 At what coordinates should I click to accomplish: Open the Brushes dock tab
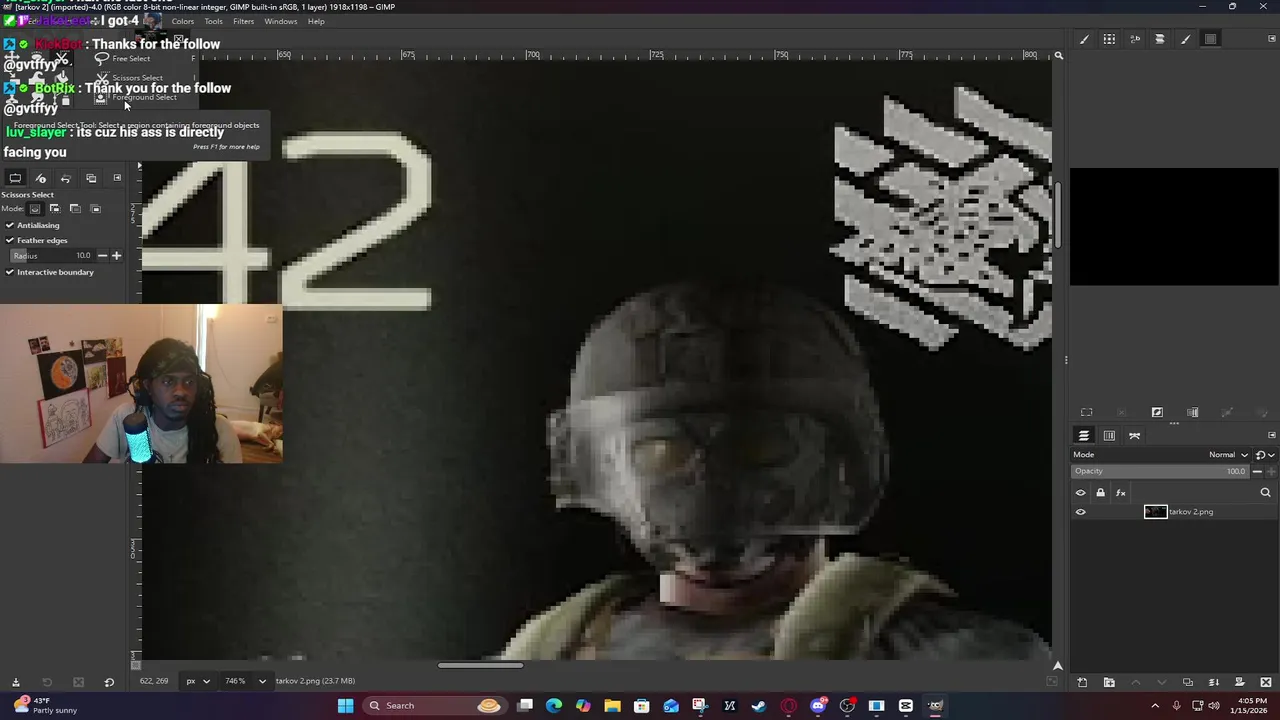(1084, 39)
